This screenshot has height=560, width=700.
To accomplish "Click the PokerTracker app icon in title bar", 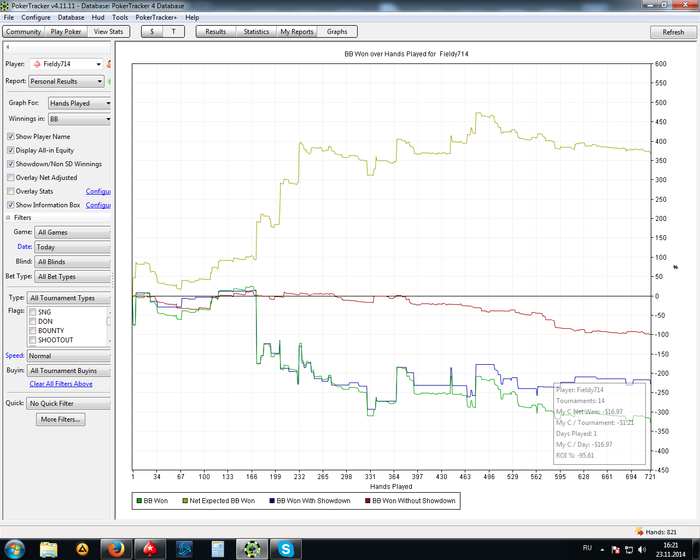I will click(4, 6).
